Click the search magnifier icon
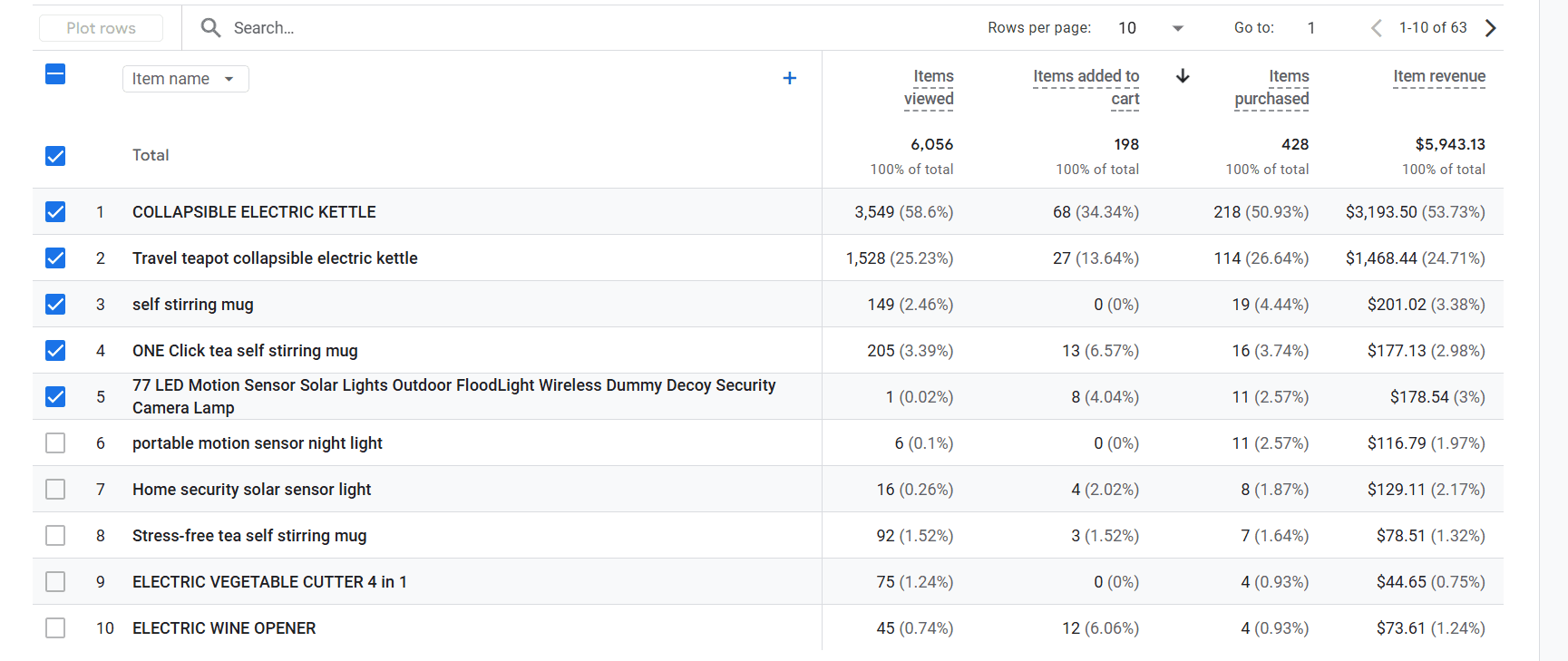Viewport: 1568px width, 661px height. [x=210, y=28]
